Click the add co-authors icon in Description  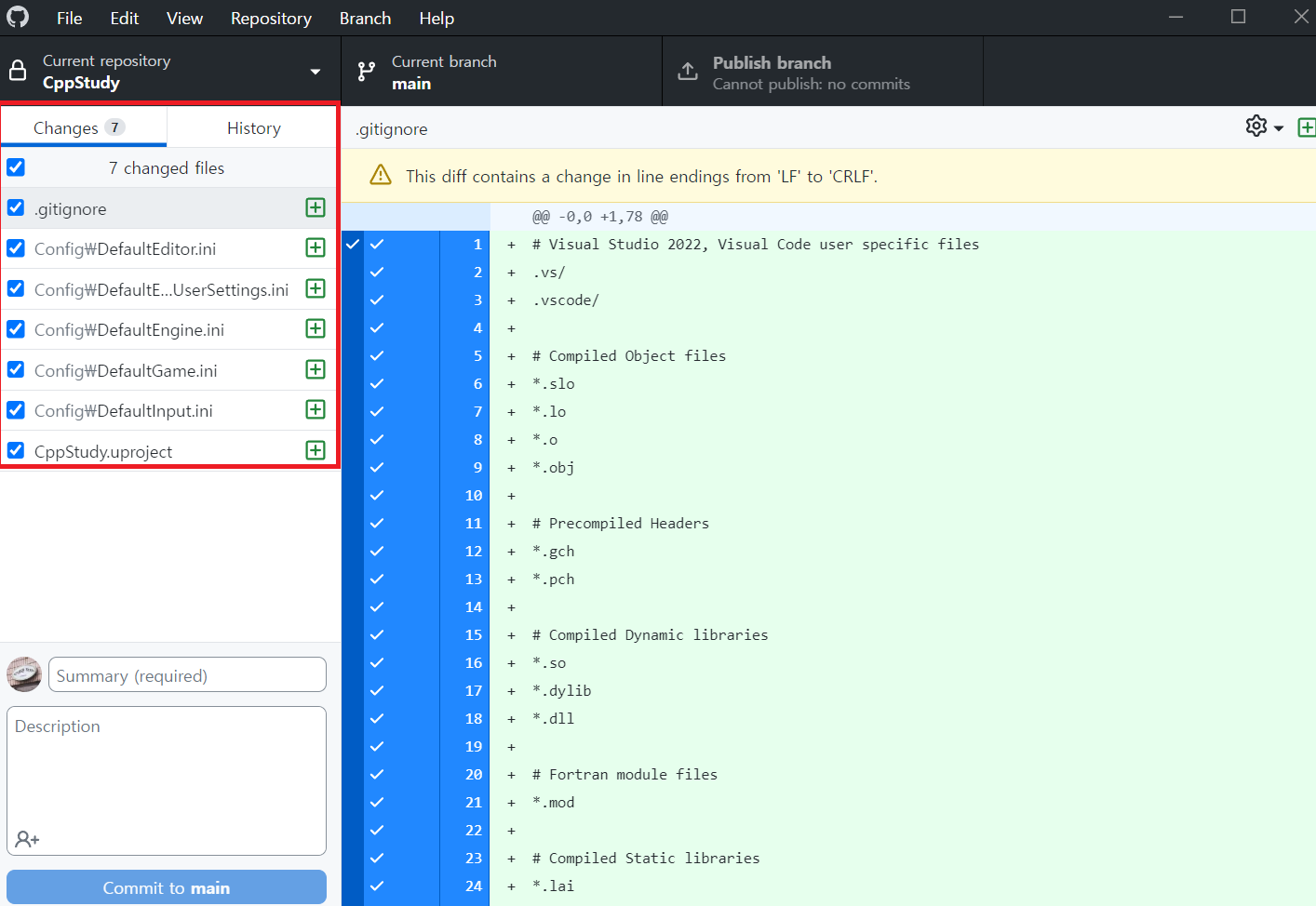27,839
